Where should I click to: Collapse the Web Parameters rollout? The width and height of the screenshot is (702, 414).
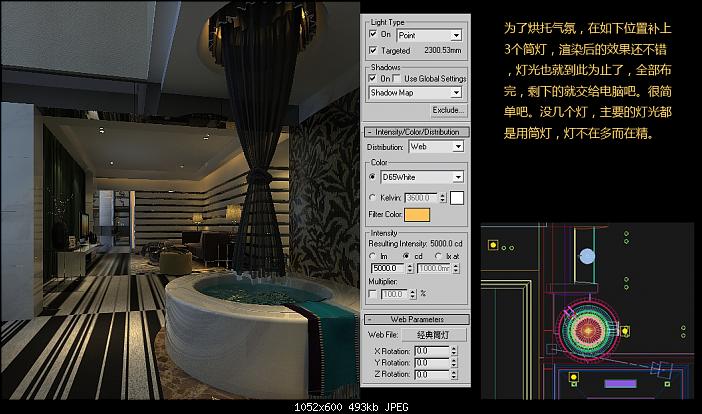[x=416, y=319]
